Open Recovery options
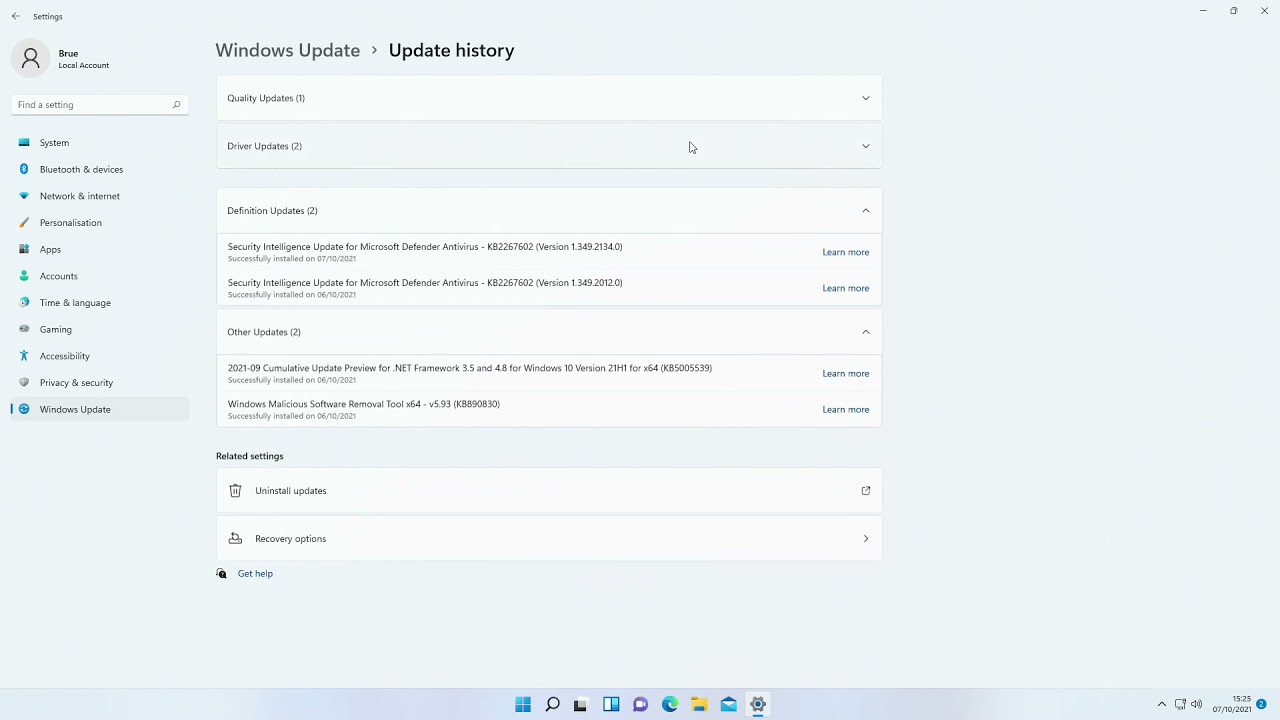1280x720 pixels. tap(549, 539)
